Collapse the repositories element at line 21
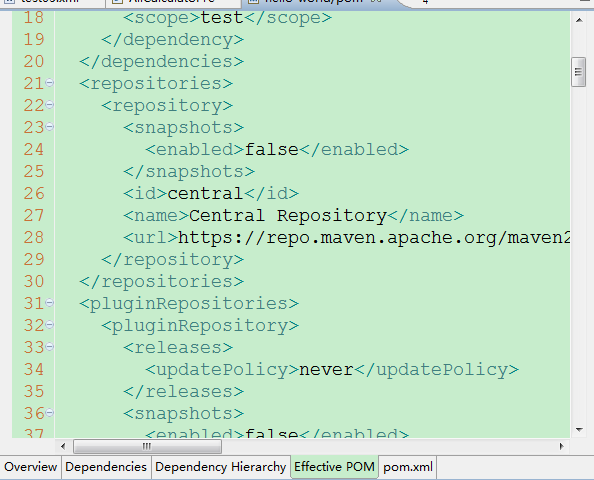 (50, 82)
